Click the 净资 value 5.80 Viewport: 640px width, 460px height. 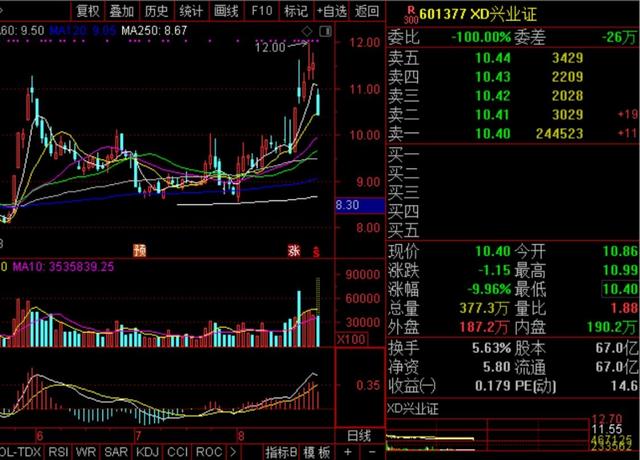497,367
